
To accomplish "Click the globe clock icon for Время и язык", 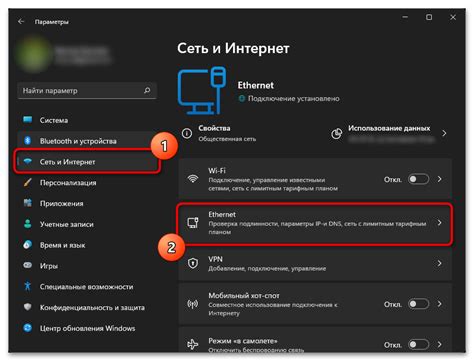I will click(x=28, y=245).
